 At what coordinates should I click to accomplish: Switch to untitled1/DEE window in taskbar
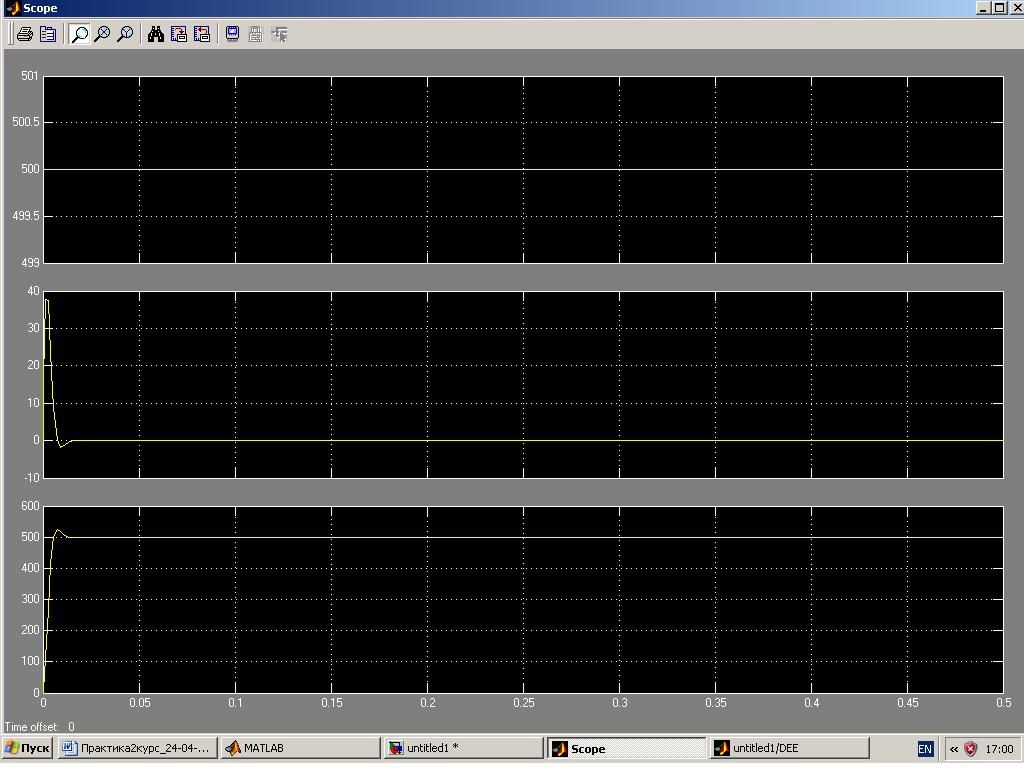pyautogui.click(x=790, y=748)
